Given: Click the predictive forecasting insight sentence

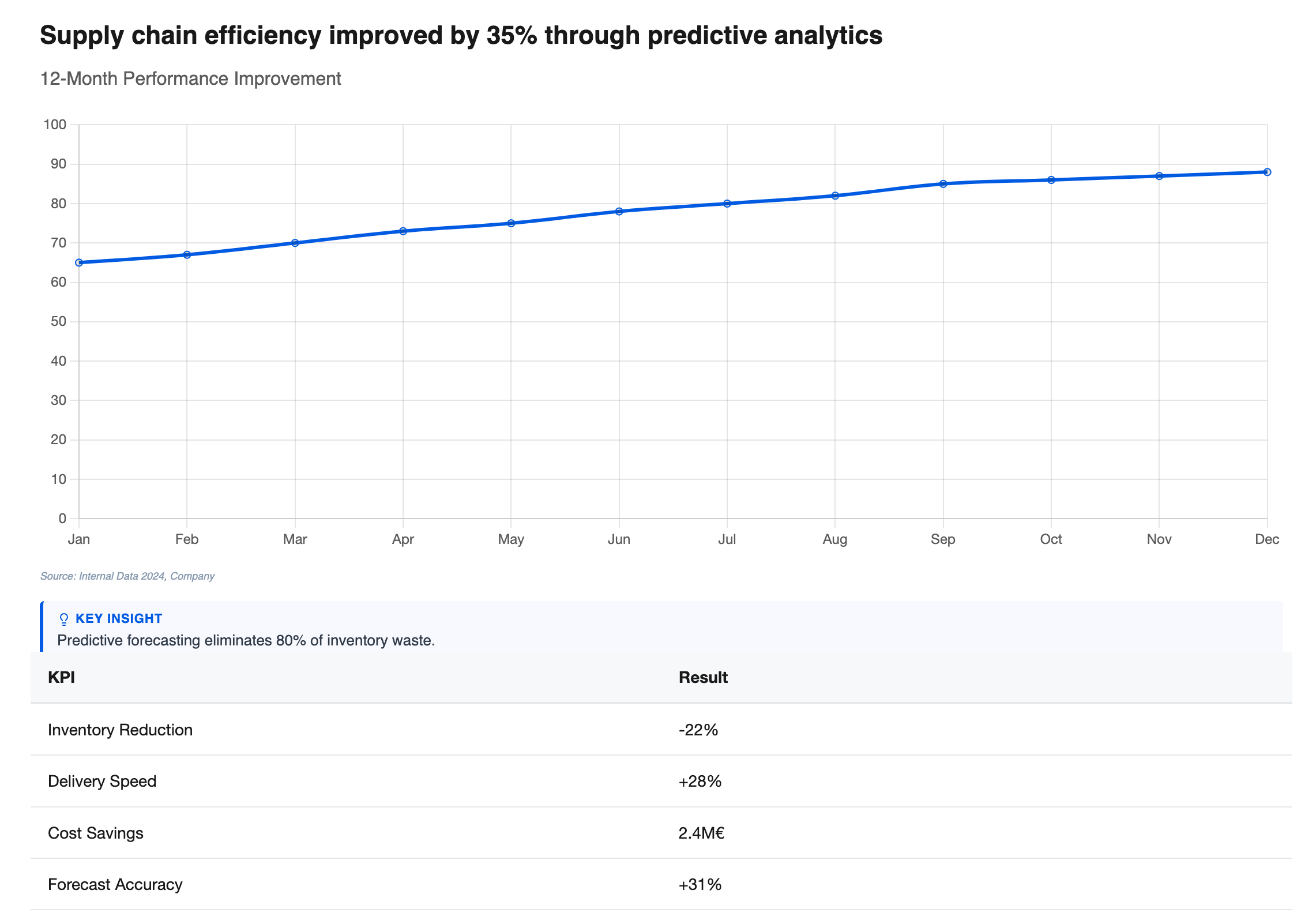Looking at the screenshot, I should [x=246, y=640].
